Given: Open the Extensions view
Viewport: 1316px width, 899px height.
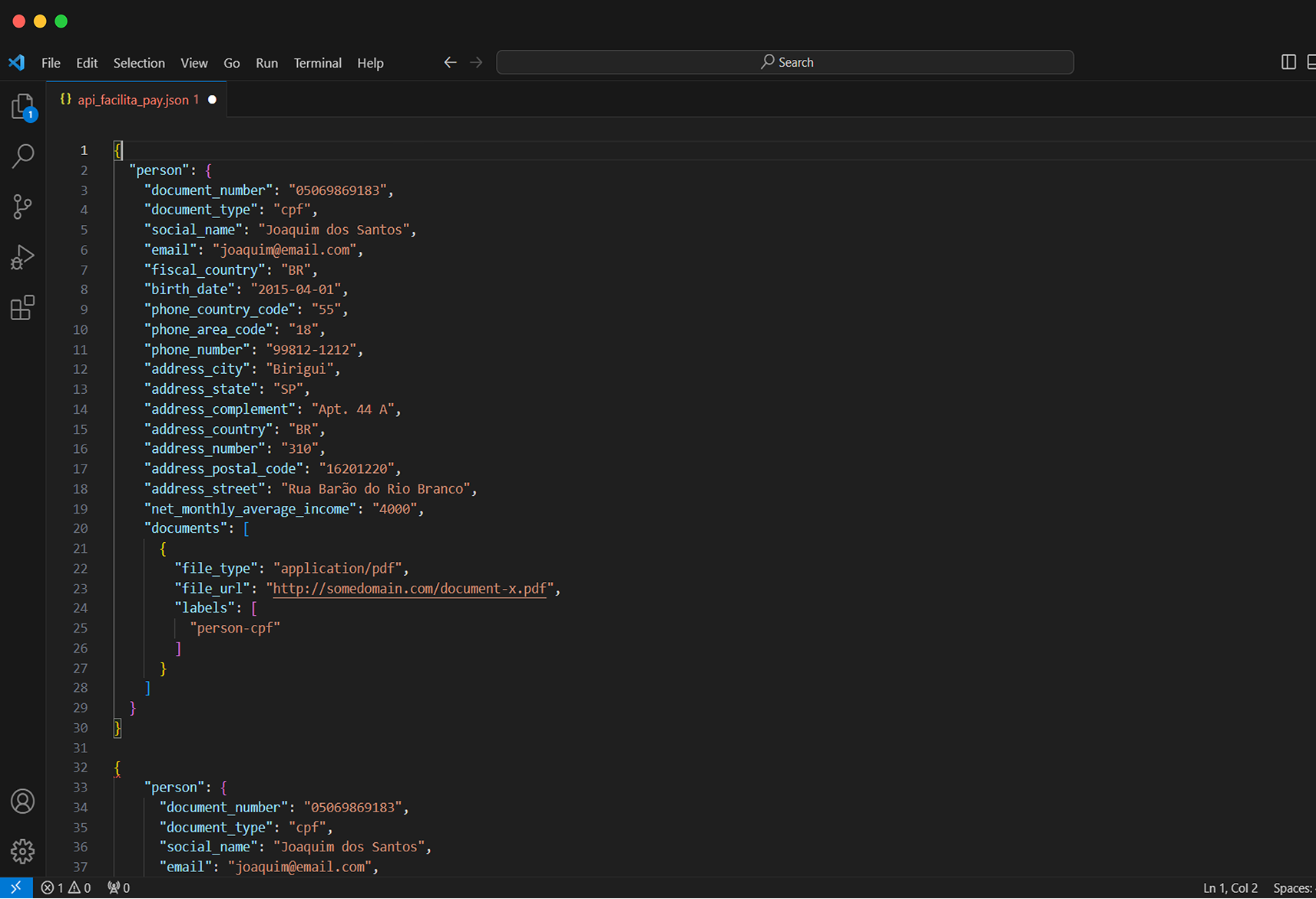Looking at the screenshot, I should coord(22,308).
